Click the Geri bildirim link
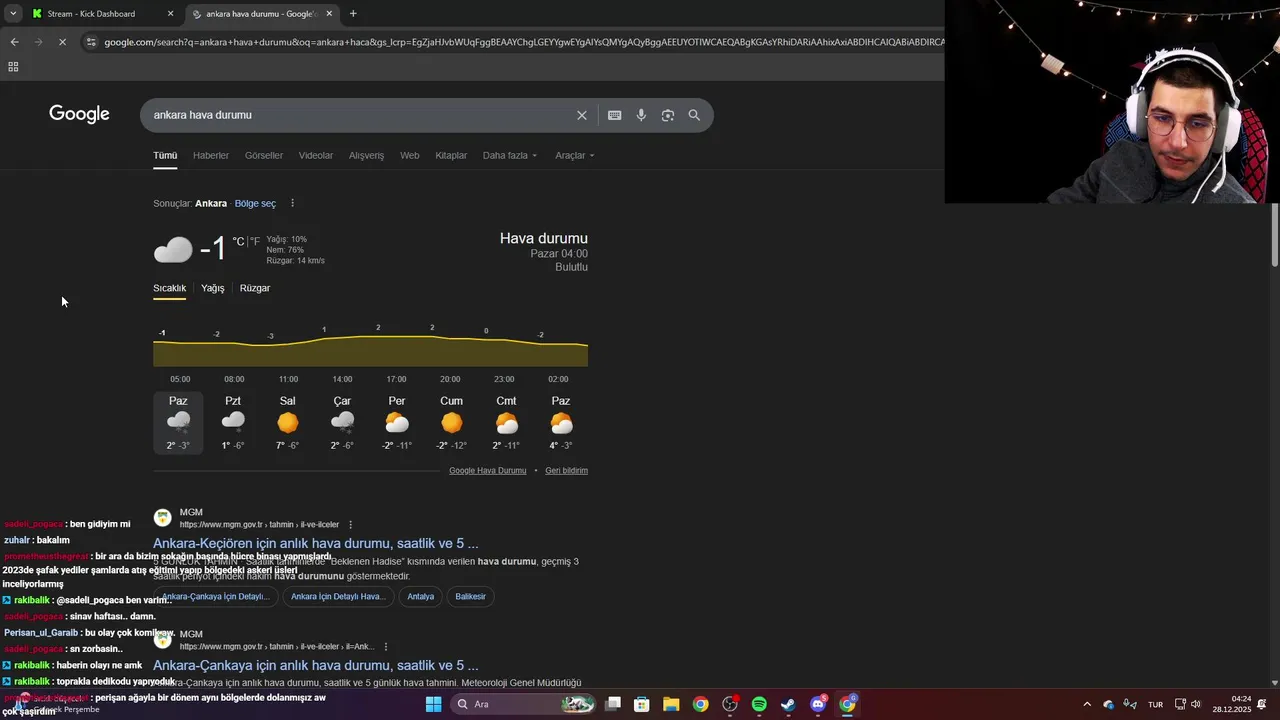This screenshot has width=1280, height=720. coord(566,470)
